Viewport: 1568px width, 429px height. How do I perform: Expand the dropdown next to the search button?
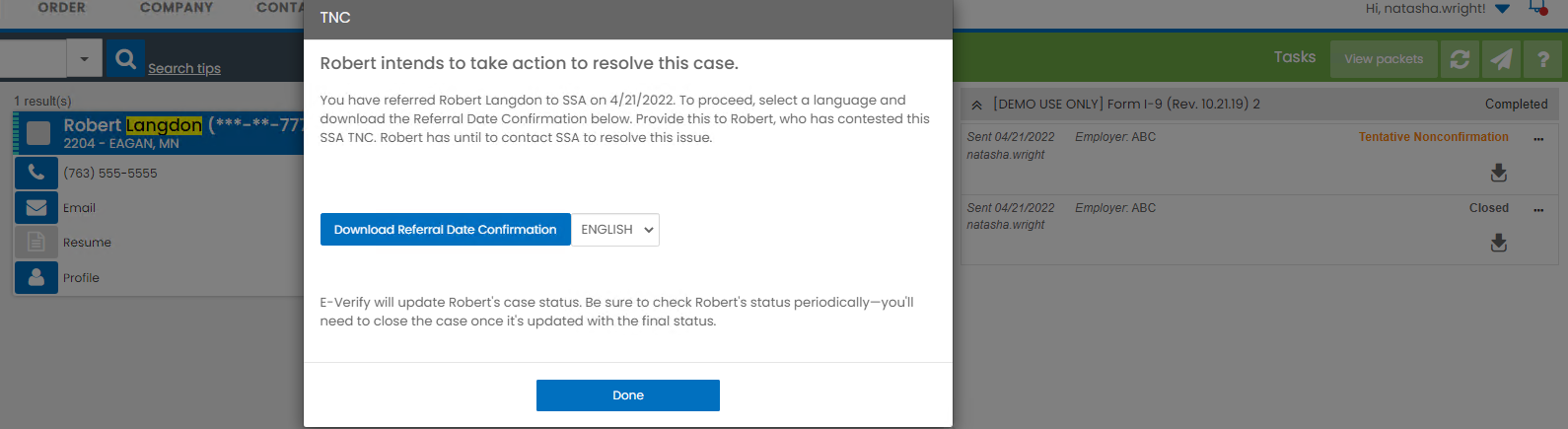[84, 59]
